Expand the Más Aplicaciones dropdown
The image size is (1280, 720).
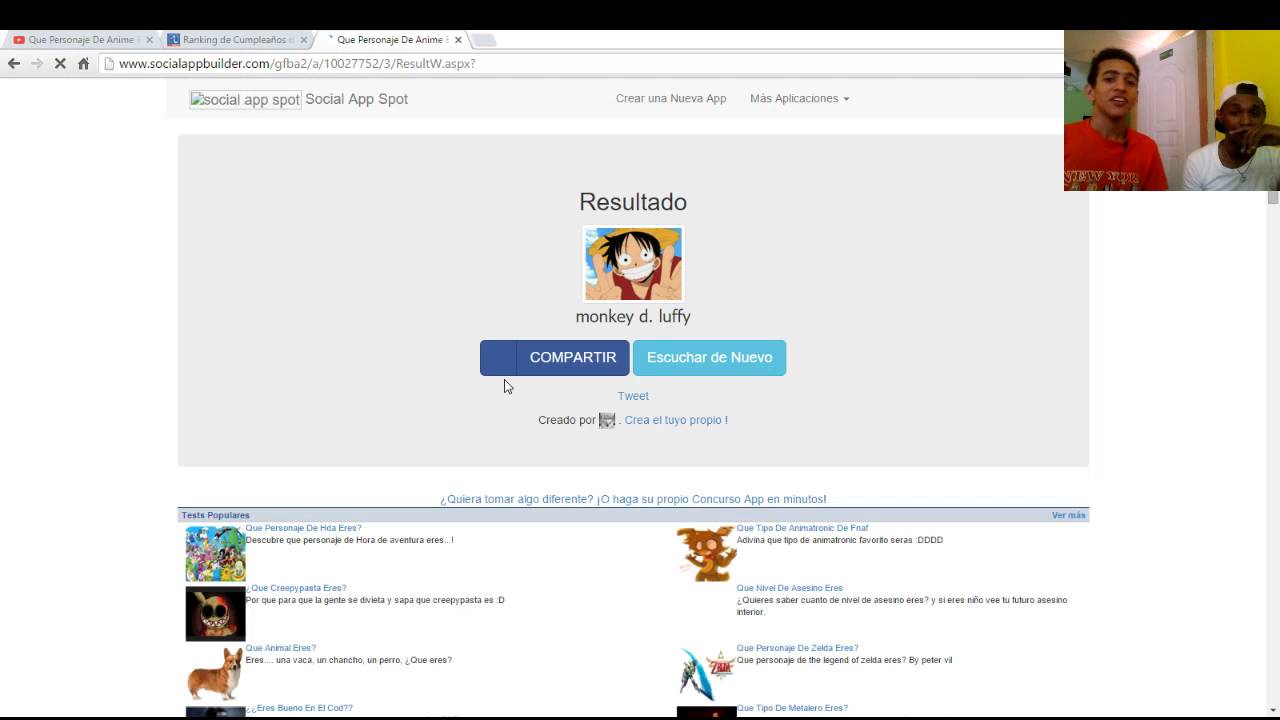point(799,98)
